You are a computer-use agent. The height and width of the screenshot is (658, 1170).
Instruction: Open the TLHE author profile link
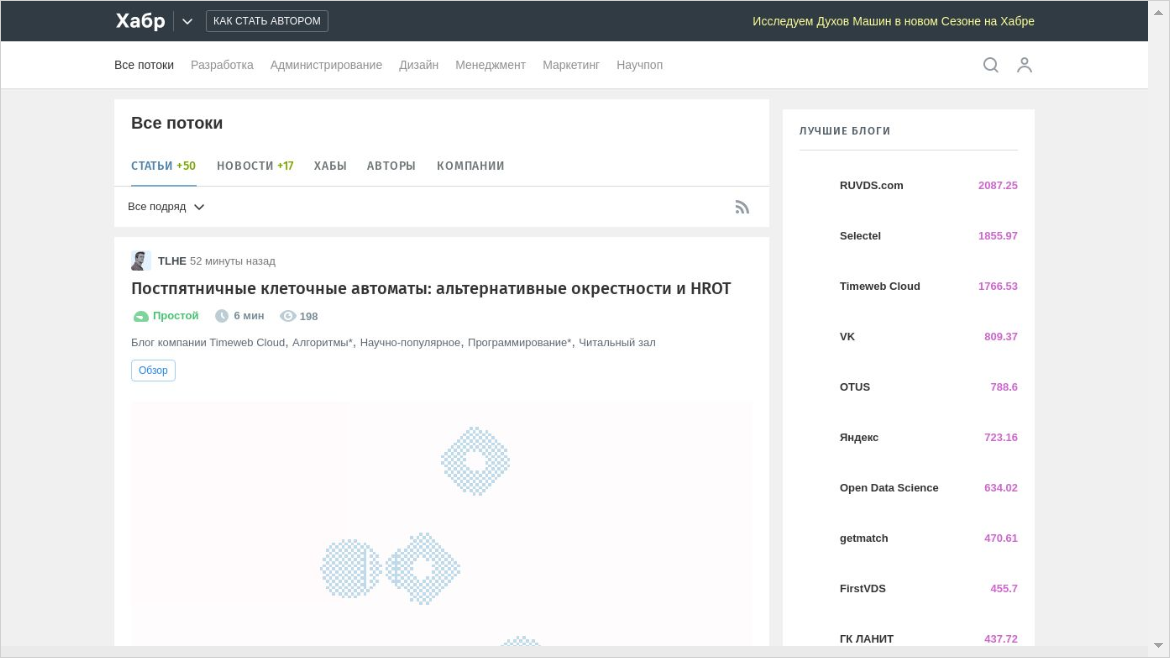coord(172,261)
